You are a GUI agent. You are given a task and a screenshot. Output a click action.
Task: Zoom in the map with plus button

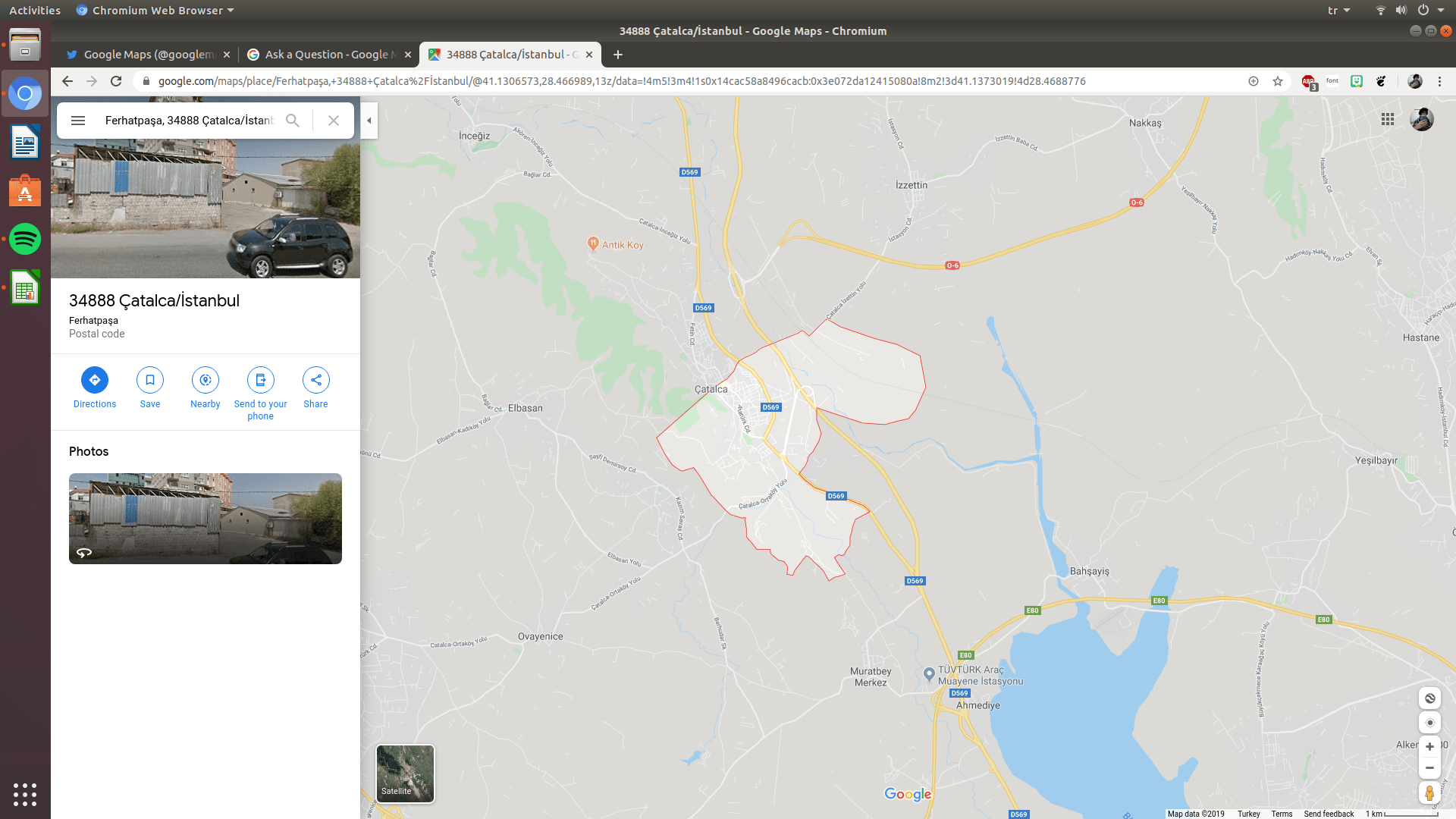coord(1429,746)
